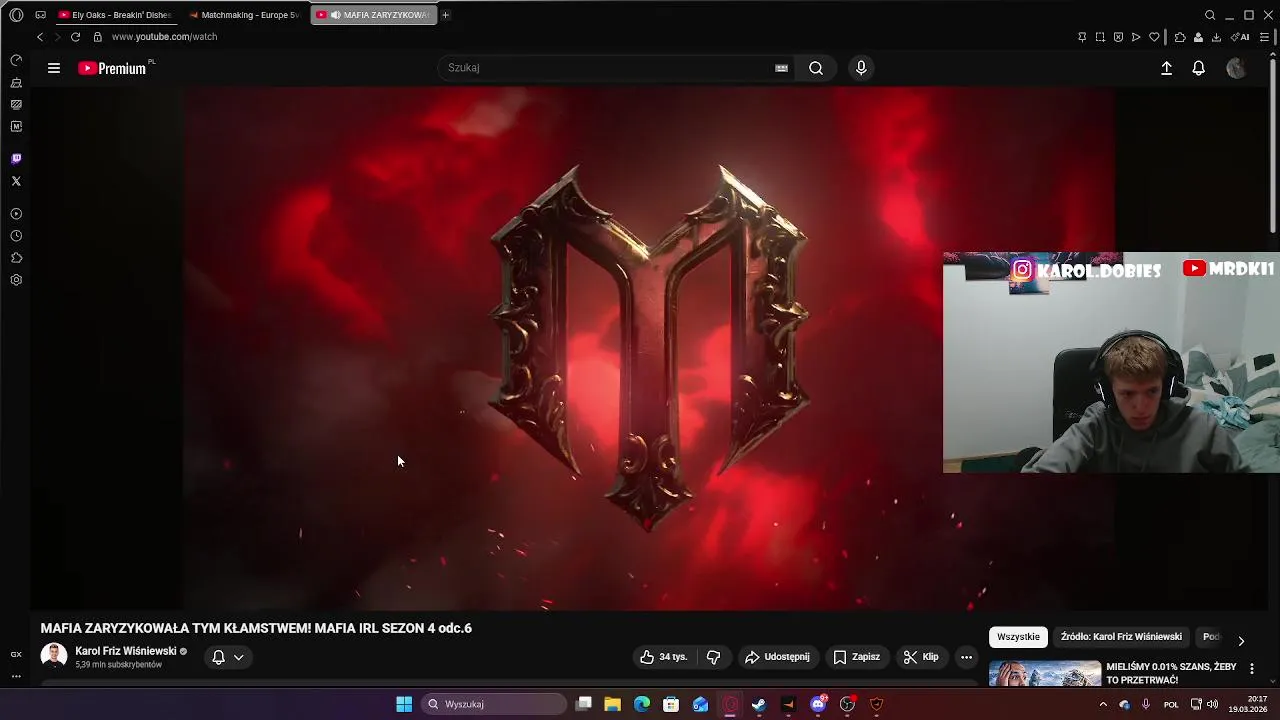This screenshot has width=1280, height=720.
Task: Submit search with the magnifier button
Action: click(x=816, y=68)
